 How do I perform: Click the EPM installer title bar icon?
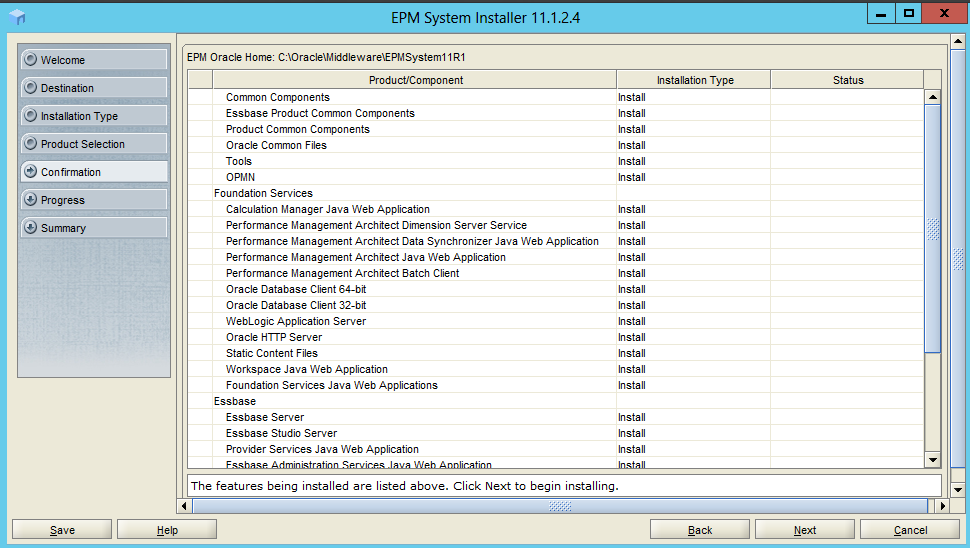pos(17,17)
